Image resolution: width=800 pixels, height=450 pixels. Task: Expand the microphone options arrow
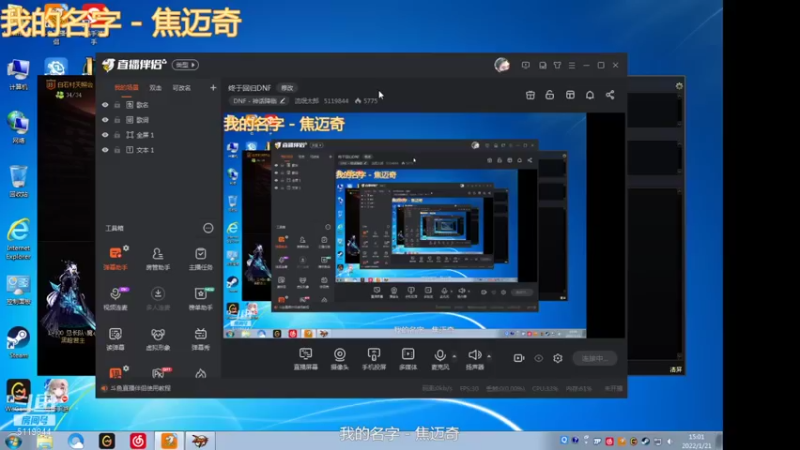pyautogui.click(x=454, y=356)
